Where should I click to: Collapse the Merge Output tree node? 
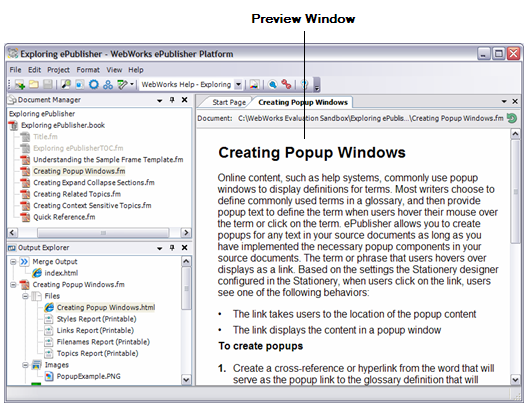(x=13, y=261)
